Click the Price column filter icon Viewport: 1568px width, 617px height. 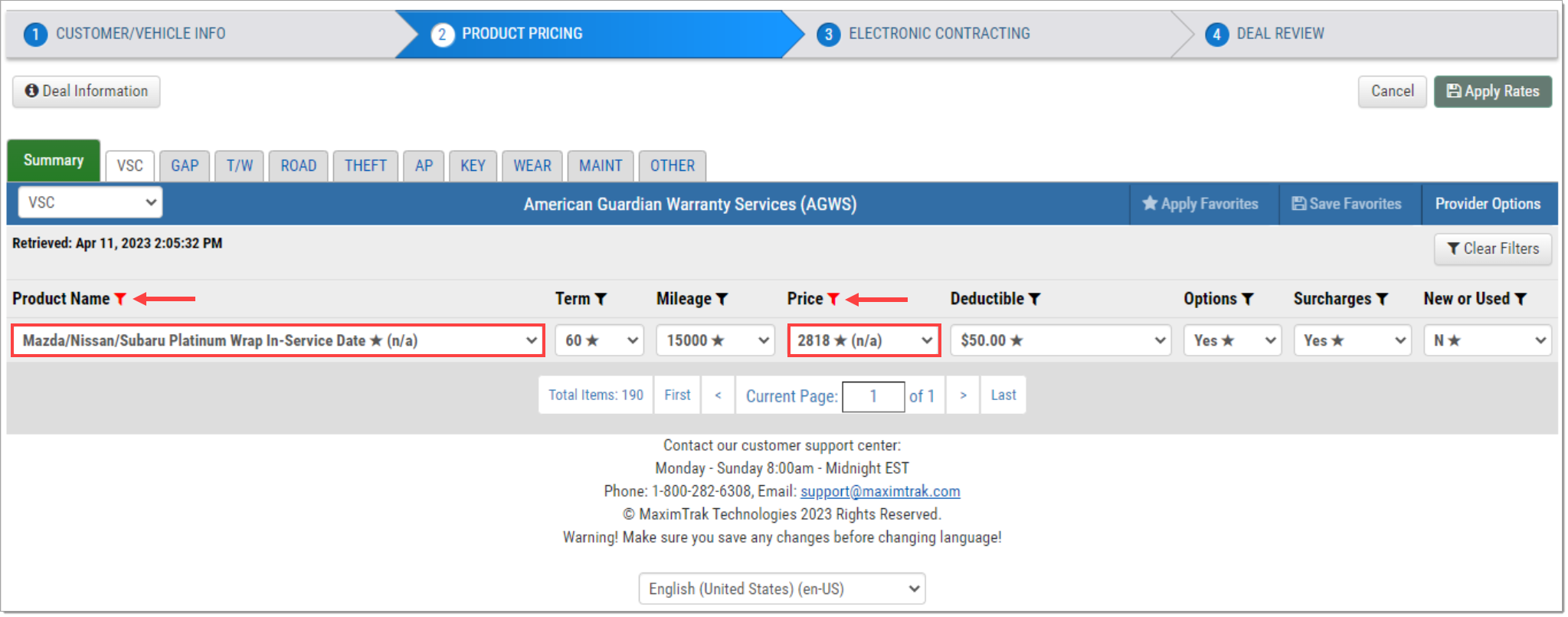pyautogui.click(x=833, y=299)
